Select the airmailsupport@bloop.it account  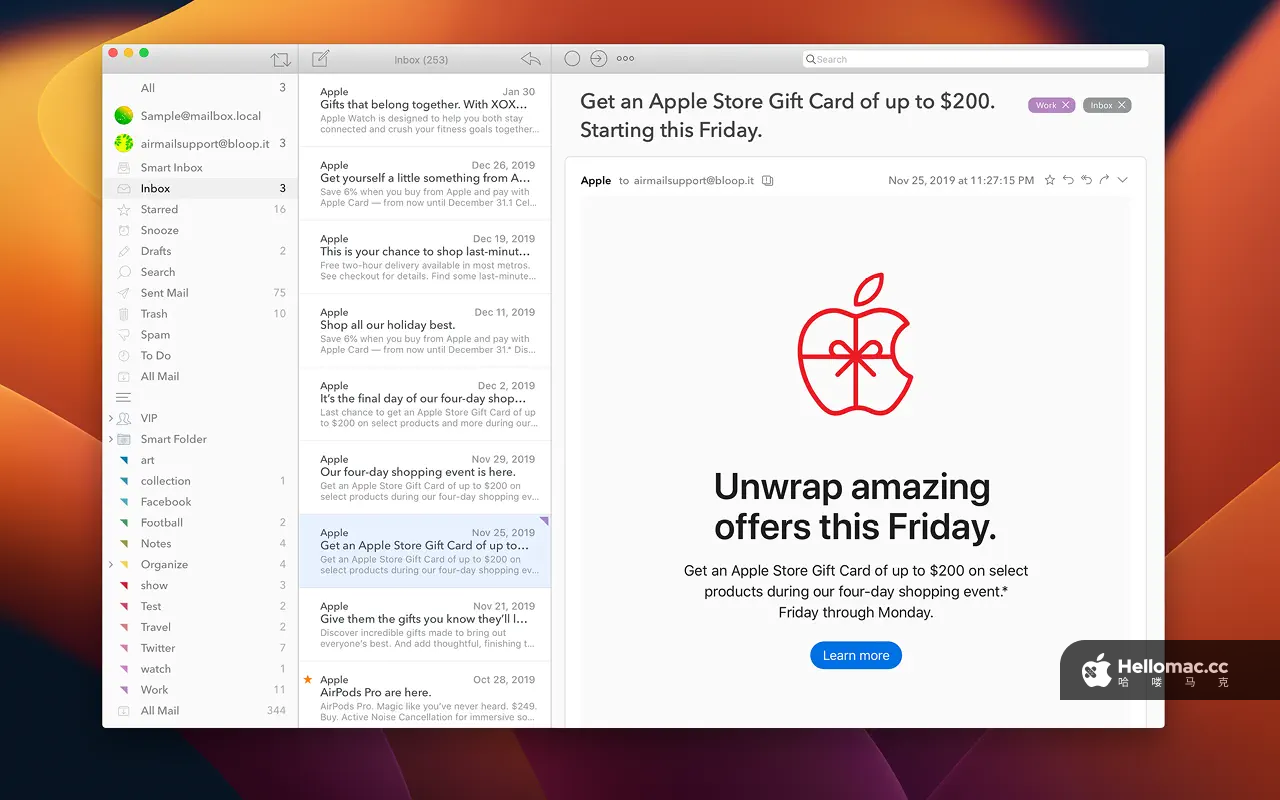pyautogui.click(x=200, y=143)
